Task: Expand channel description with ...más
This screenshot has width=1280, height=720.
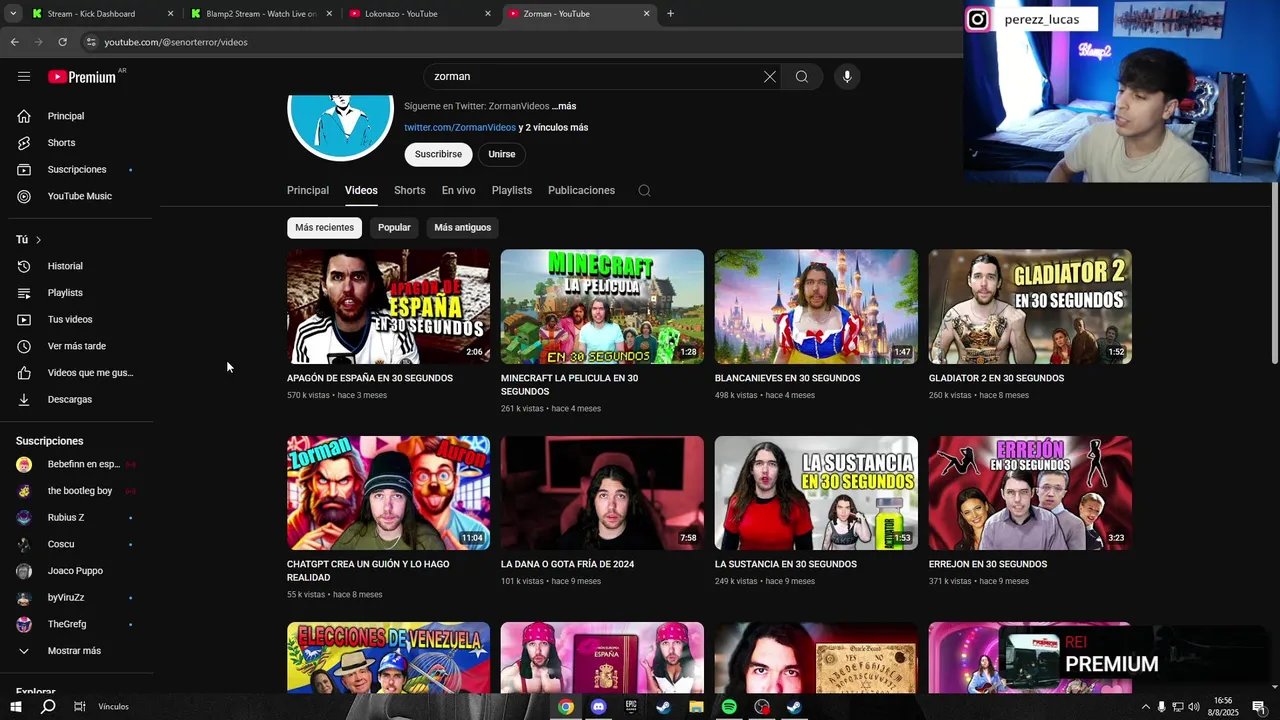Action: pyautogui.click(x=564, y=106)
